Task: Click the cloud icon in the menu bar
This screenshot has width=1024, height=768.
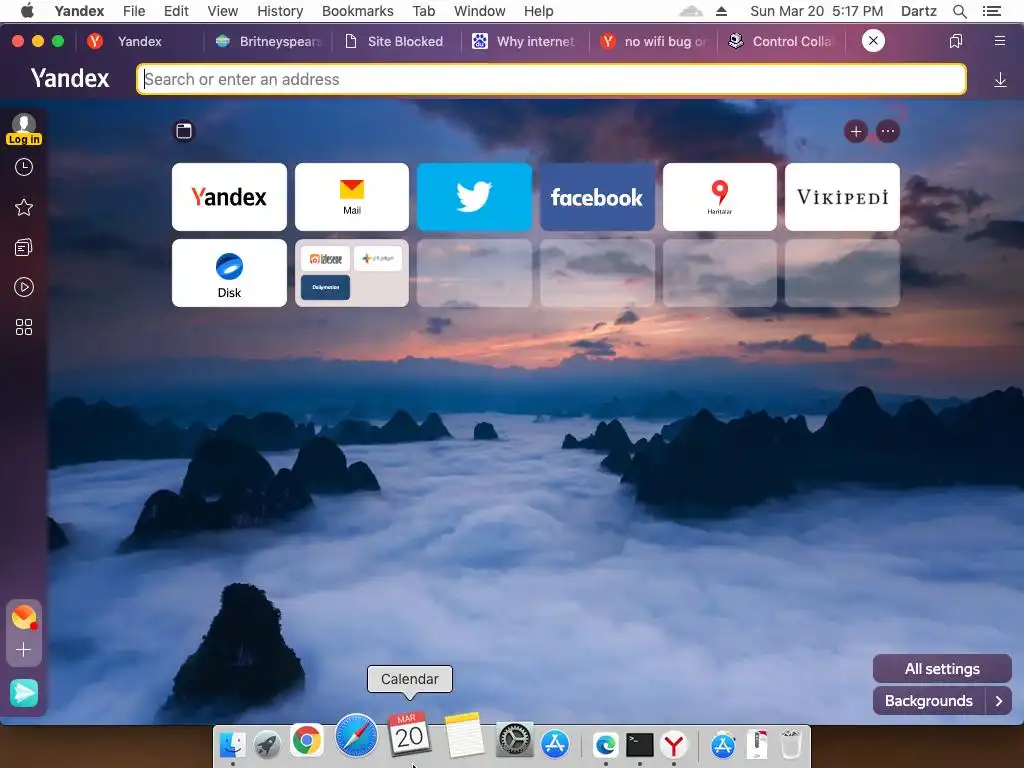Action: click(x=691, y=11)
